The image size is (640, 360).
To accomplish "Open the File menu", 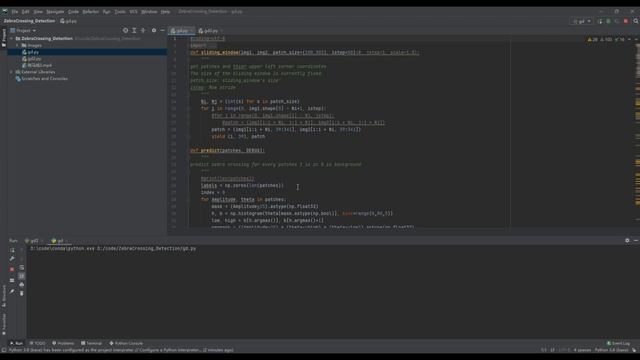I will [15, 12].
